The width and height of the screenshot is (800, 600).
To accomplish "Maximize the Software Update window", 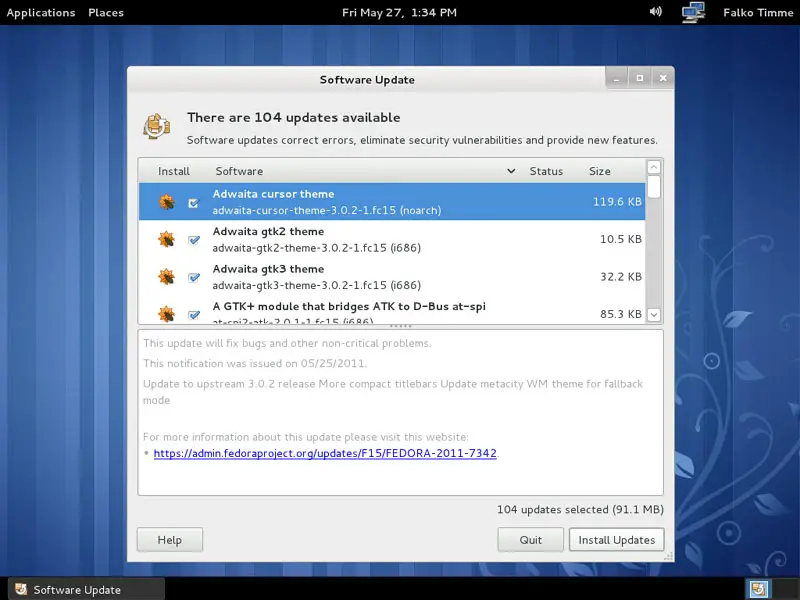I will pos(639,78).
